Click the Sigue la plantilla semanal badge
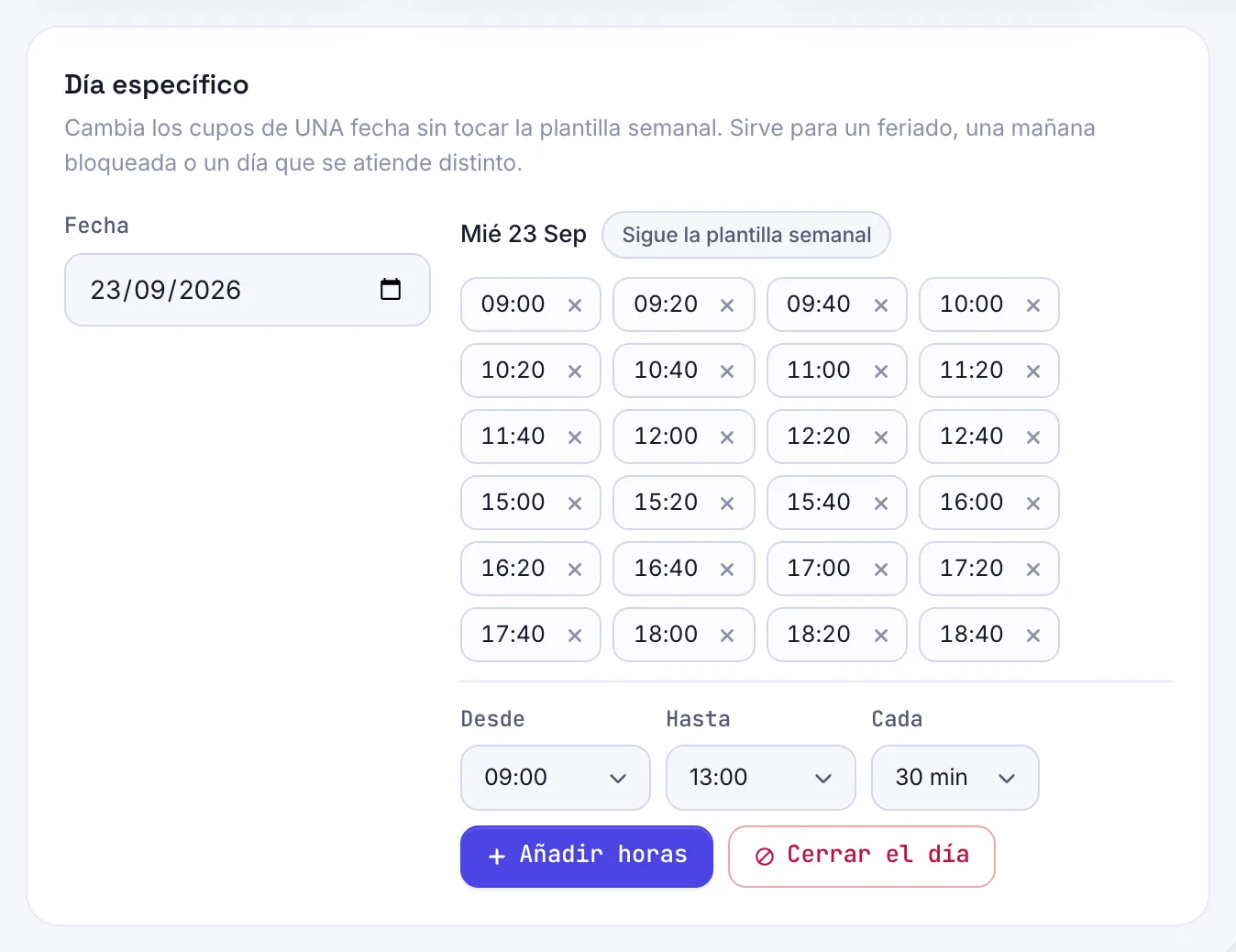 click(746, 235)
